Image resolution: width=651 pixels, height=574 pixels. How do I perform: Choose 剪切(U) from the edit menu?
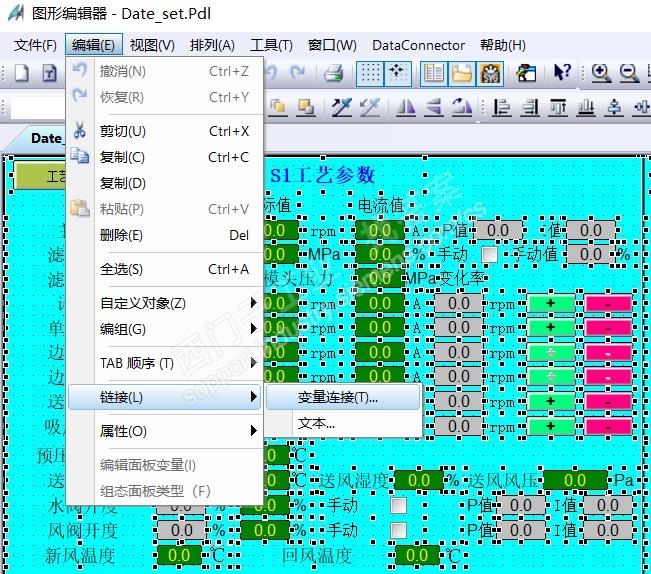tap(165, 132)
